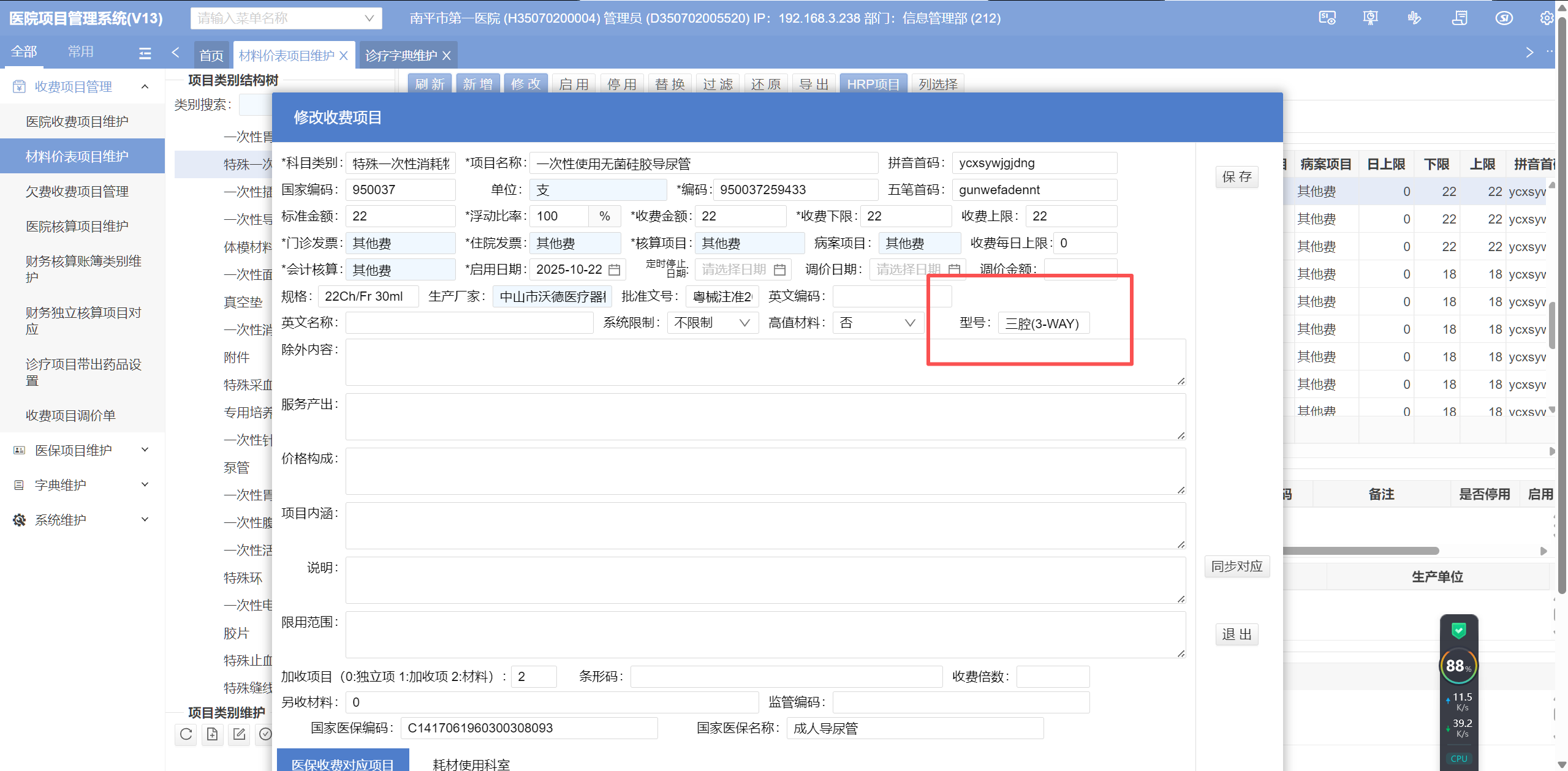Screen dimensions: 1568x771
Task: Click the edit category pencil icon
Action: pyautogui.click(x=239, y=734)
